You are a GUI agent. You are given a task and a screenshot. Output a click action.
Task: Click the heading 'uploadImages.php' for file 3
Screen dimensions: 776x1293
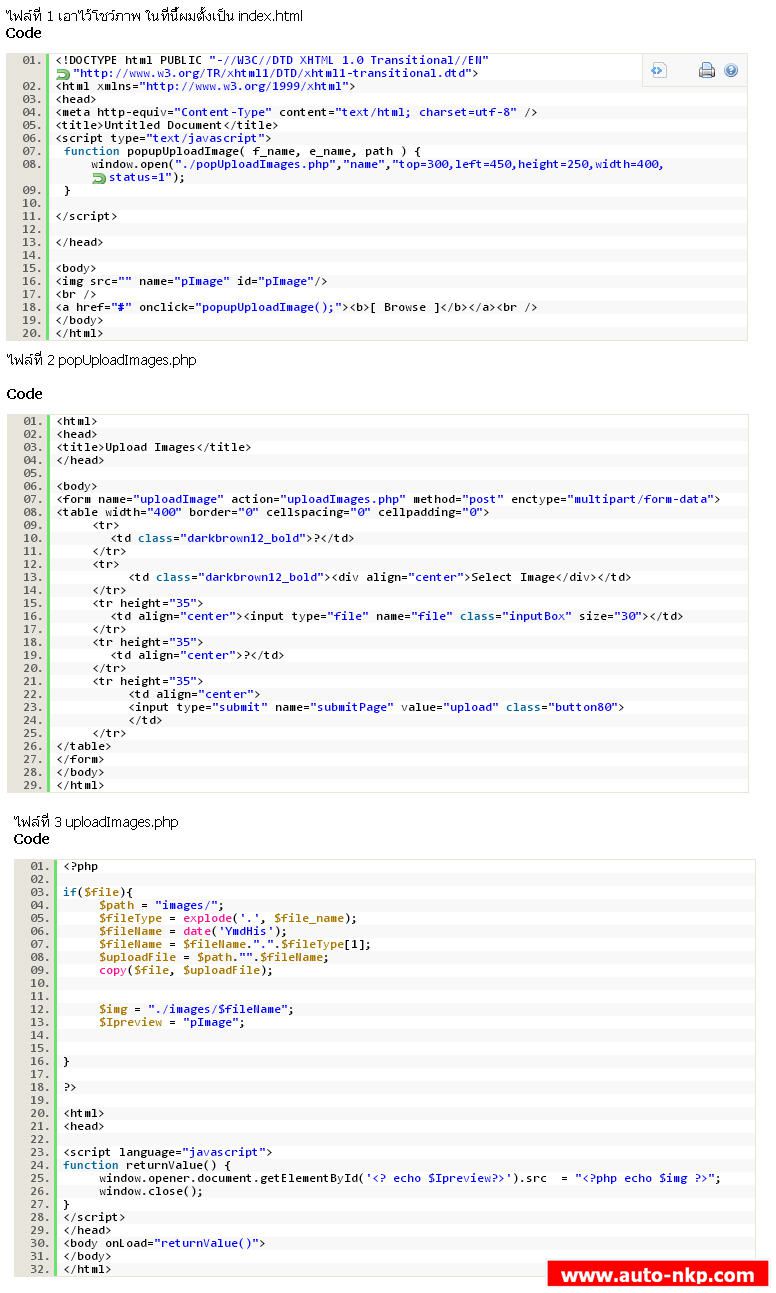point(96,822)
